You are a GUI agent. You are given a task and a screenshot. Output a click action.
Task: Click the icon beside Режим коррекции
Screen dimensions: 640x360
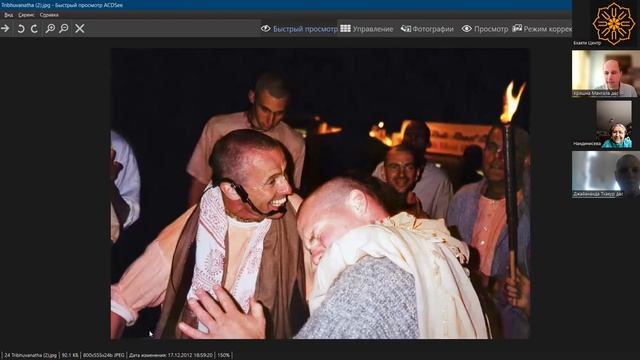point(517,29)
